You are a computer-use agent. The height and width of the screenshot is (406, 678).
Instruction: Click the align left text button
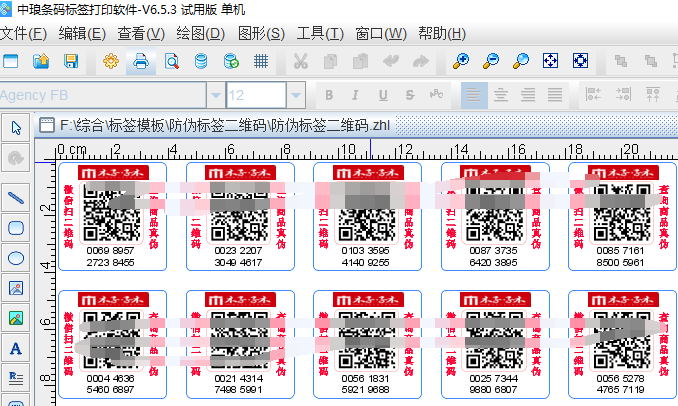pos(474,96)
